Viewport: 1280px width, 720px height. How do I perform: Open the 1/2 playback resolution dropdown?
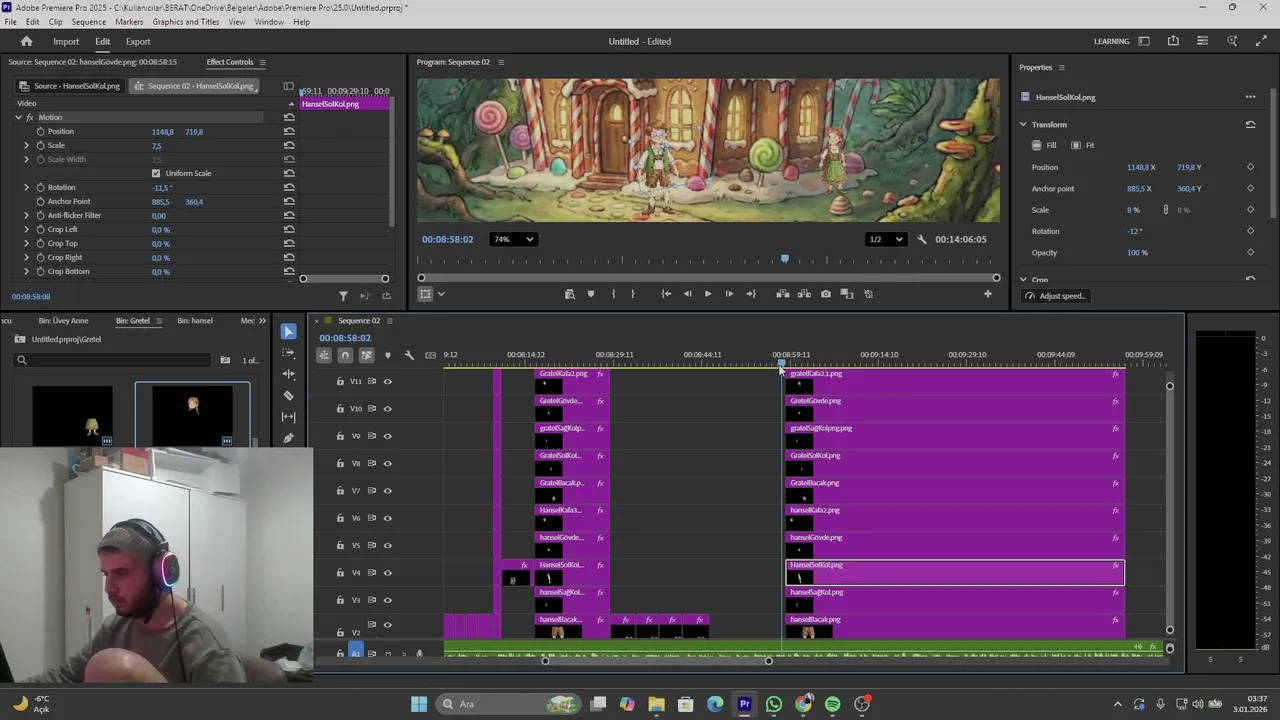(886, 239)
